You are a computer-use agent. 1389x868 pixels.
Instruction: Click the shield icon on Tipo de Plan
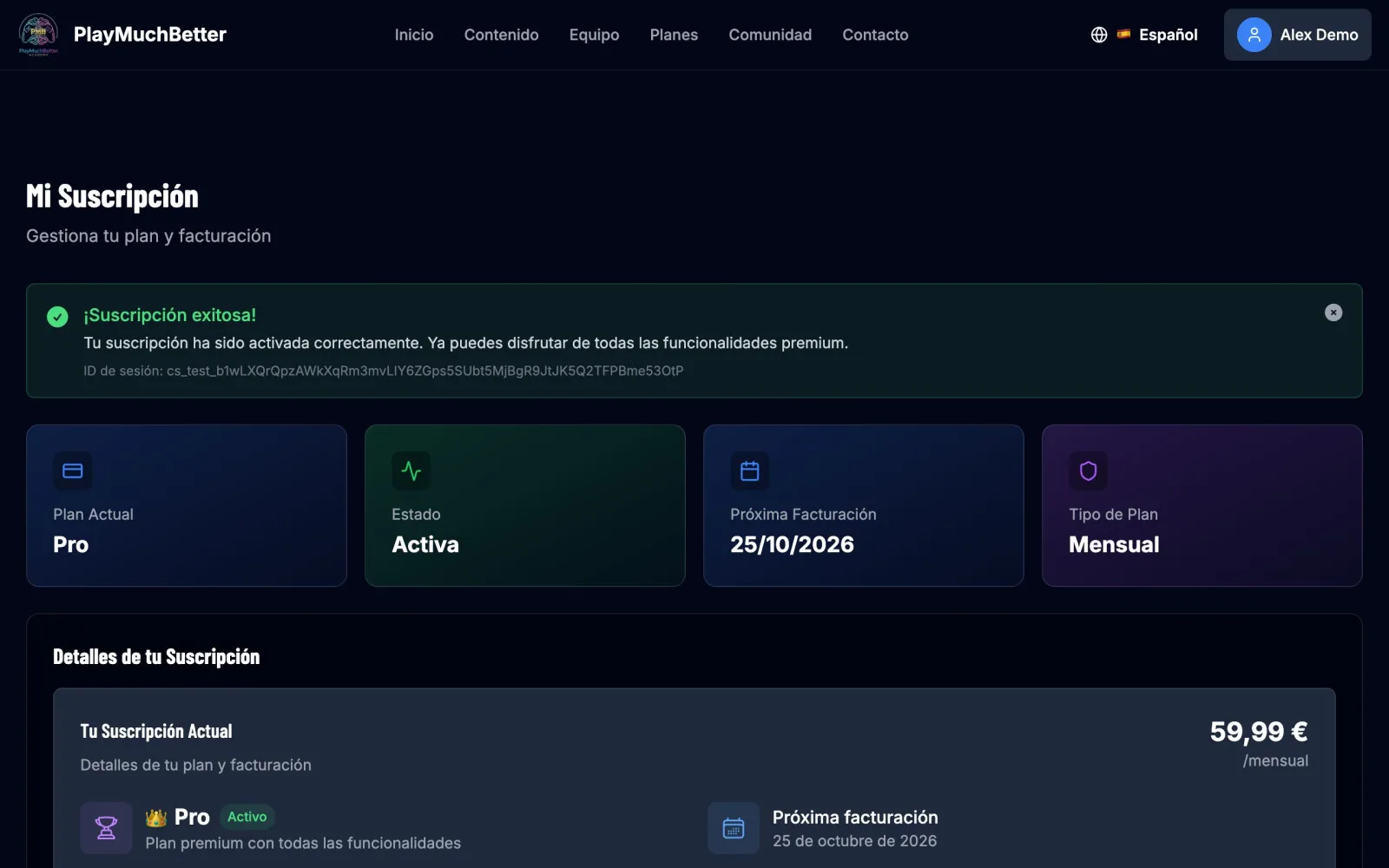[1089, 470]
